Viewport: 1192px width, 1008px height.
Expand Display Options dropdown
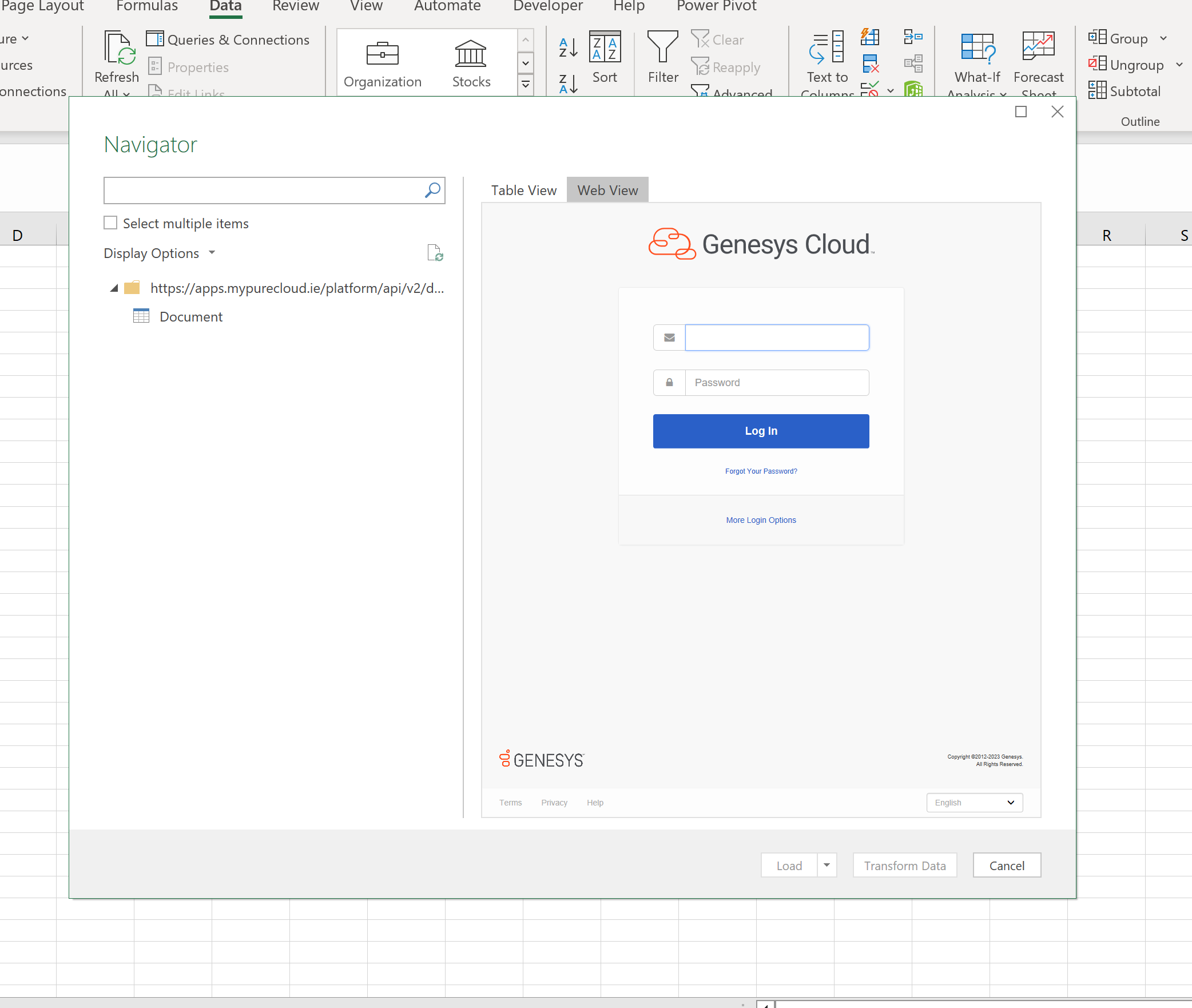tap(212, 253)
